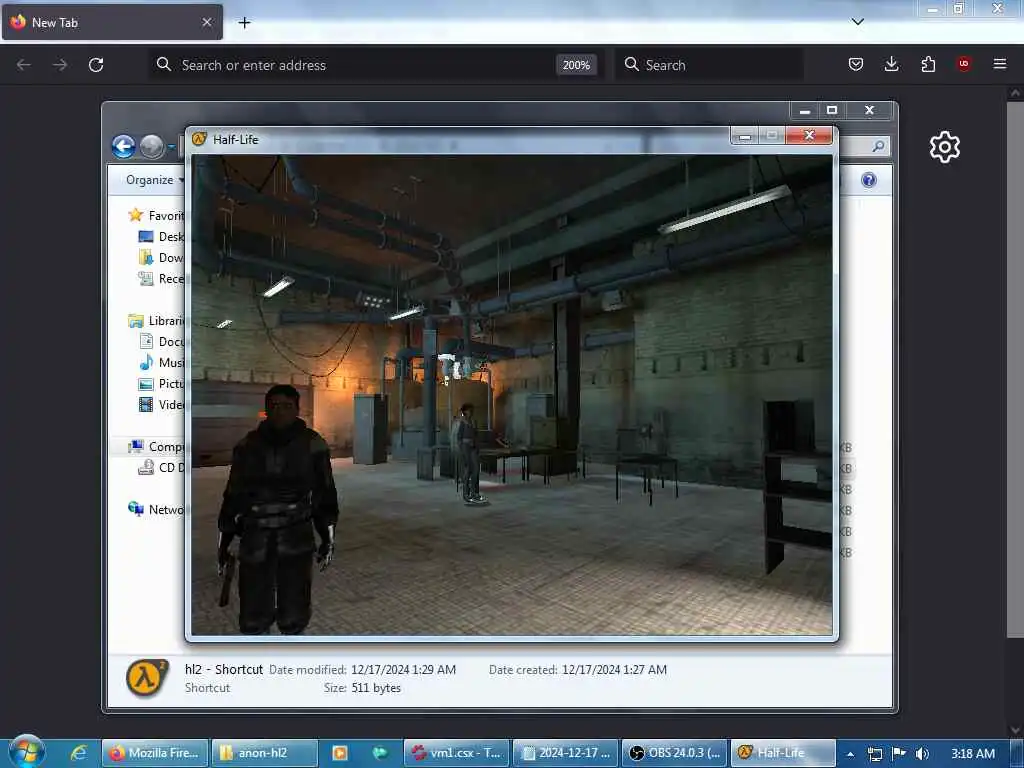The height and width of the screenshot is (768, 1024).
Task: Open new tab page settings gear
Action: 944,146
